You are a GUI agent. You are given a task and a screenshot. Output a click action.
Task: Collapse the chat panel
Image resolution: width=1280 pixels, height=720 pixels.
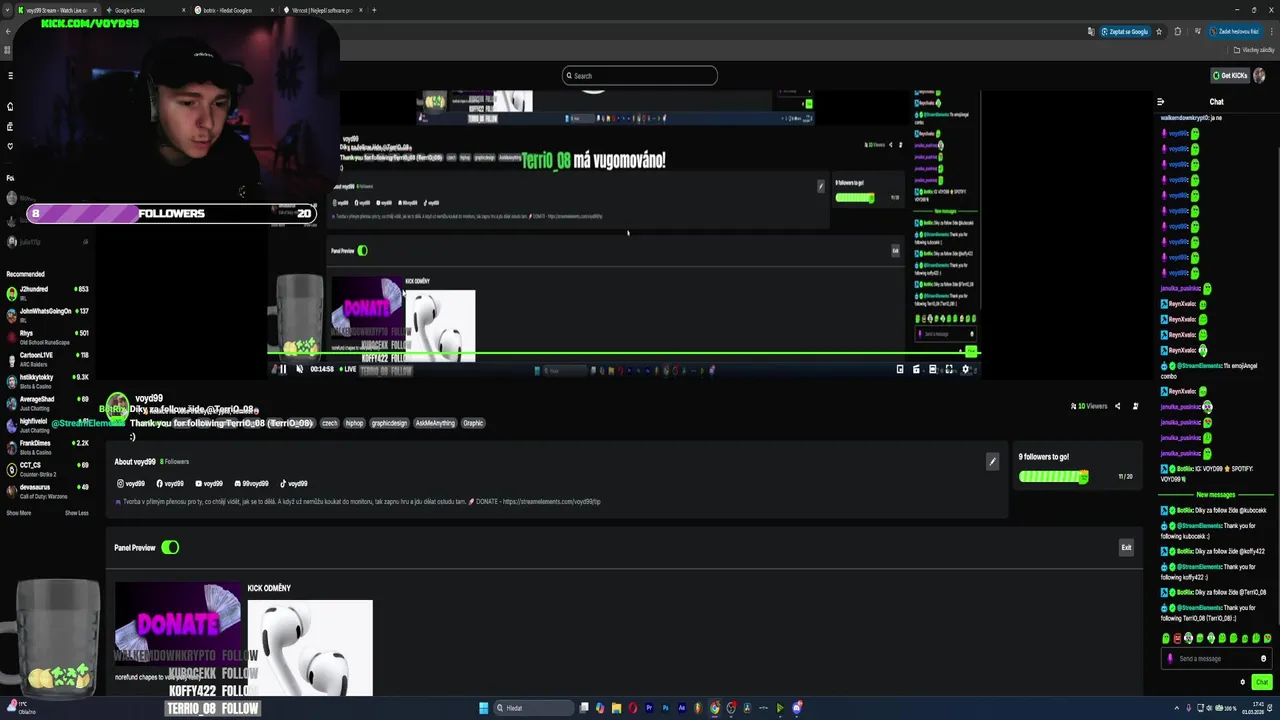1161,101
